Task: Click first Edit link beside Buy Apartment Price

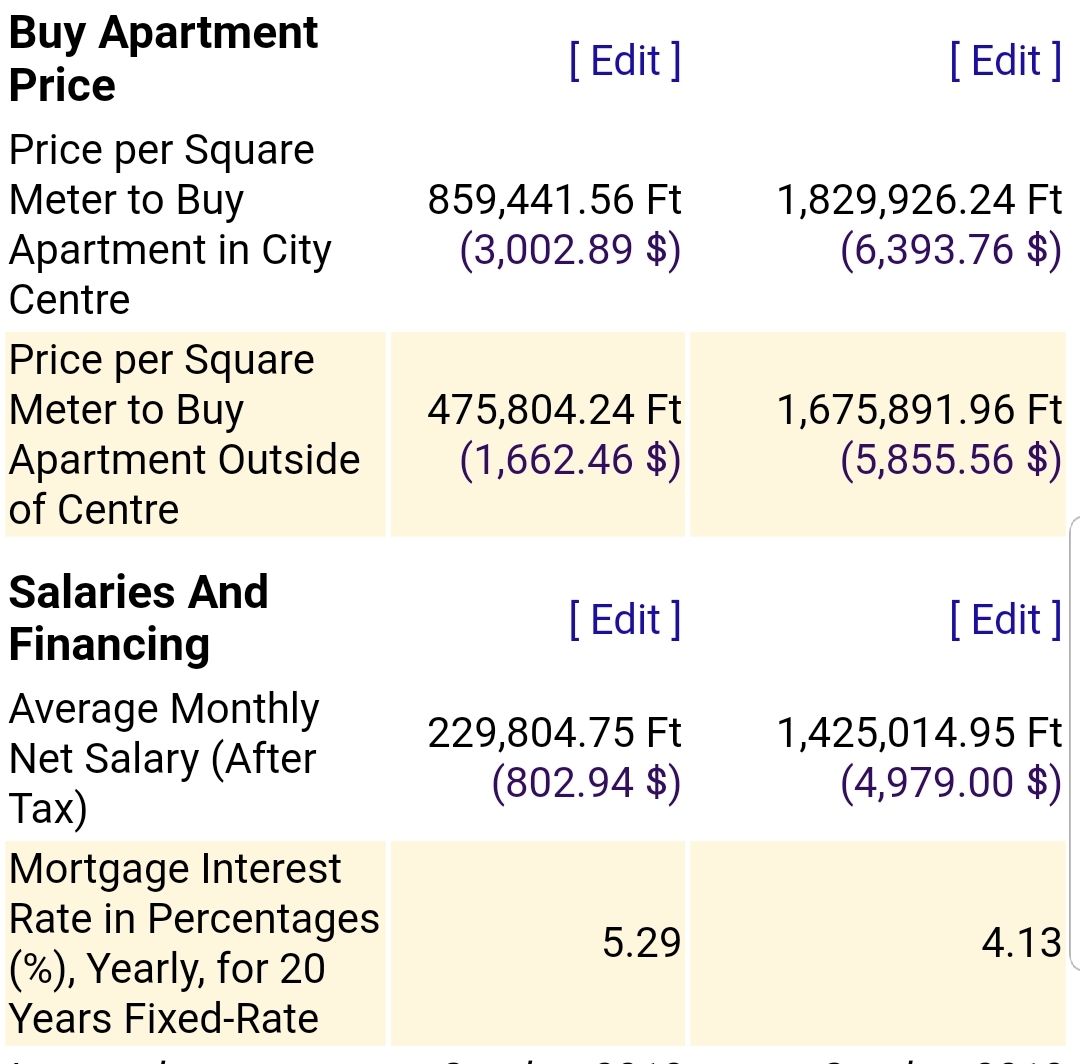Action: pos(625,60)
